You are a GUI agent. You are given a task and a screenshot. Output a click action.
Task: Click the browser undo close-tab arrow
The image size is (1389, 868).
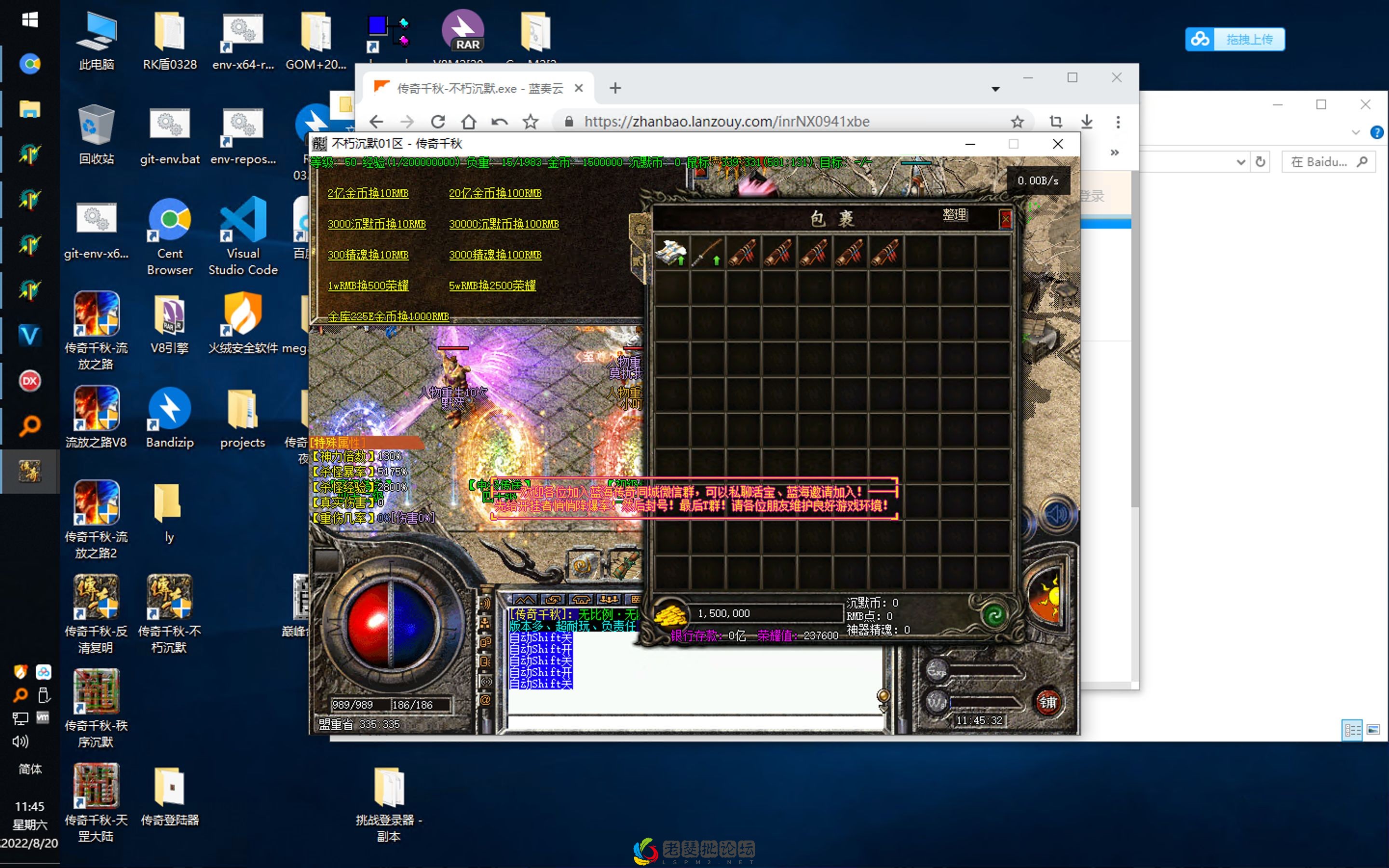499,122
